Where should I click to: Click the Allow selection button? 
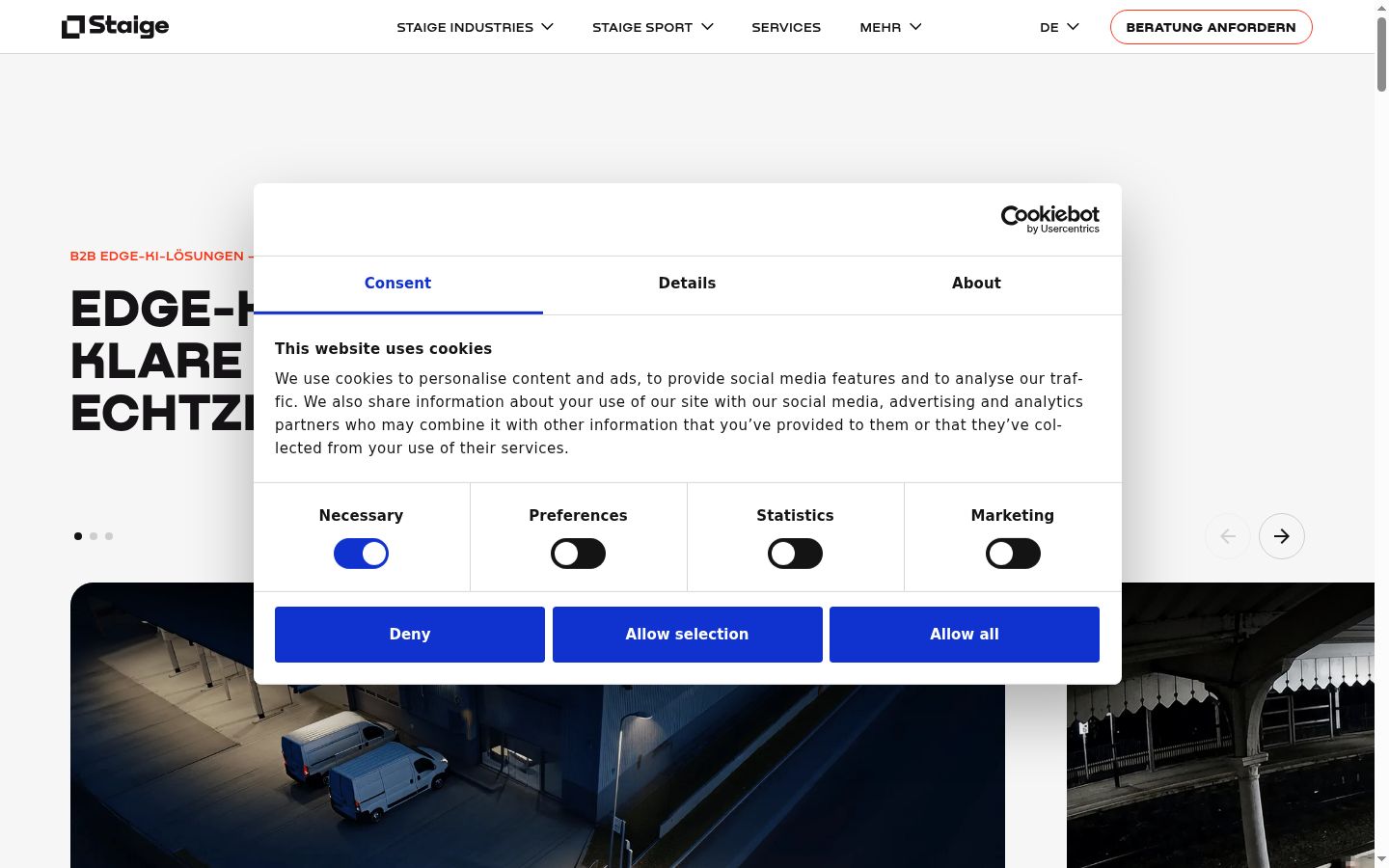pos(687,635)
